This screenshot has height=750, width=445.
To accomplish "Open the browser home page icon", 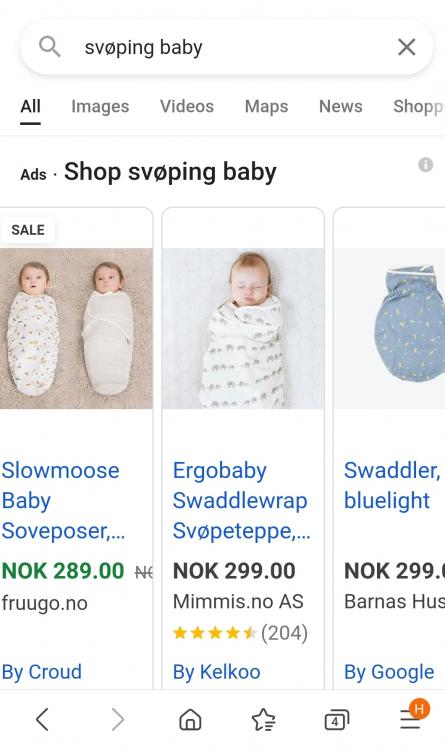I will click(x=190, y=719).
